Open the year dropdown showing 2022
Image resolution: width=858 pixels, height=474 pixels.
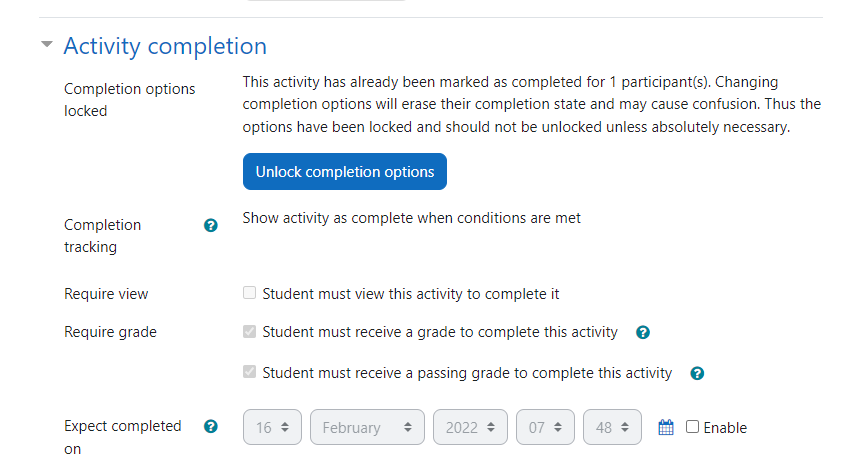[471, 427]
